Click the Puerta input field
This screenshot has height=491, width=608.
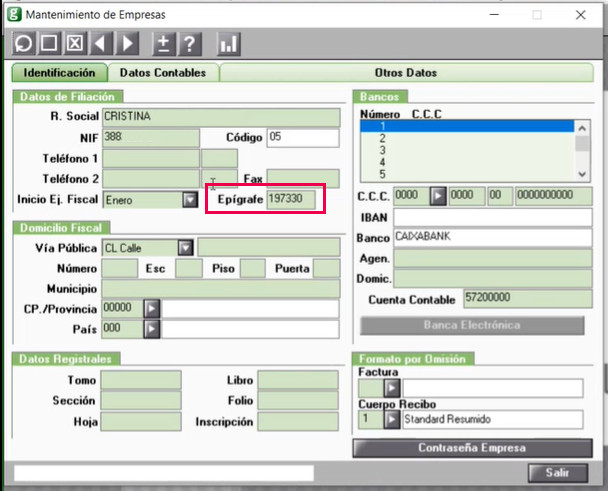[x=326, y=268]
